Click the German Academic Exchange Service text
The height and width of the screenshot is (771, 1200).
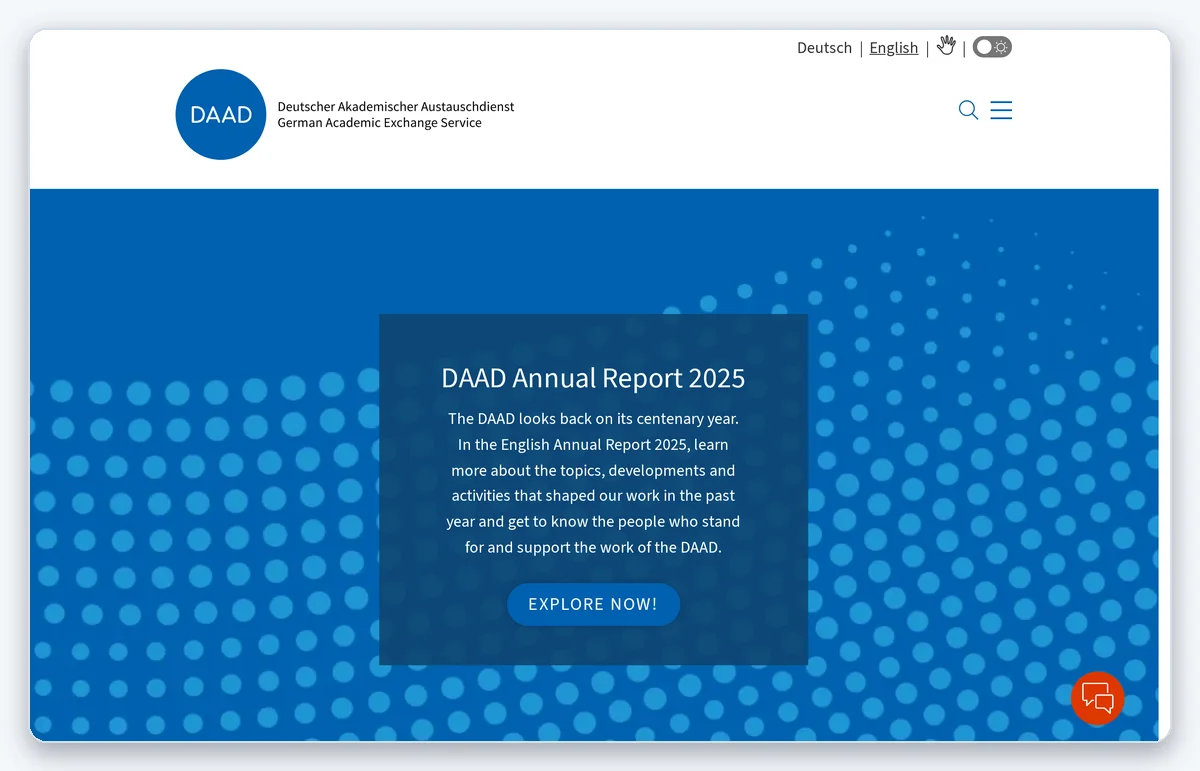pos(379,123)
